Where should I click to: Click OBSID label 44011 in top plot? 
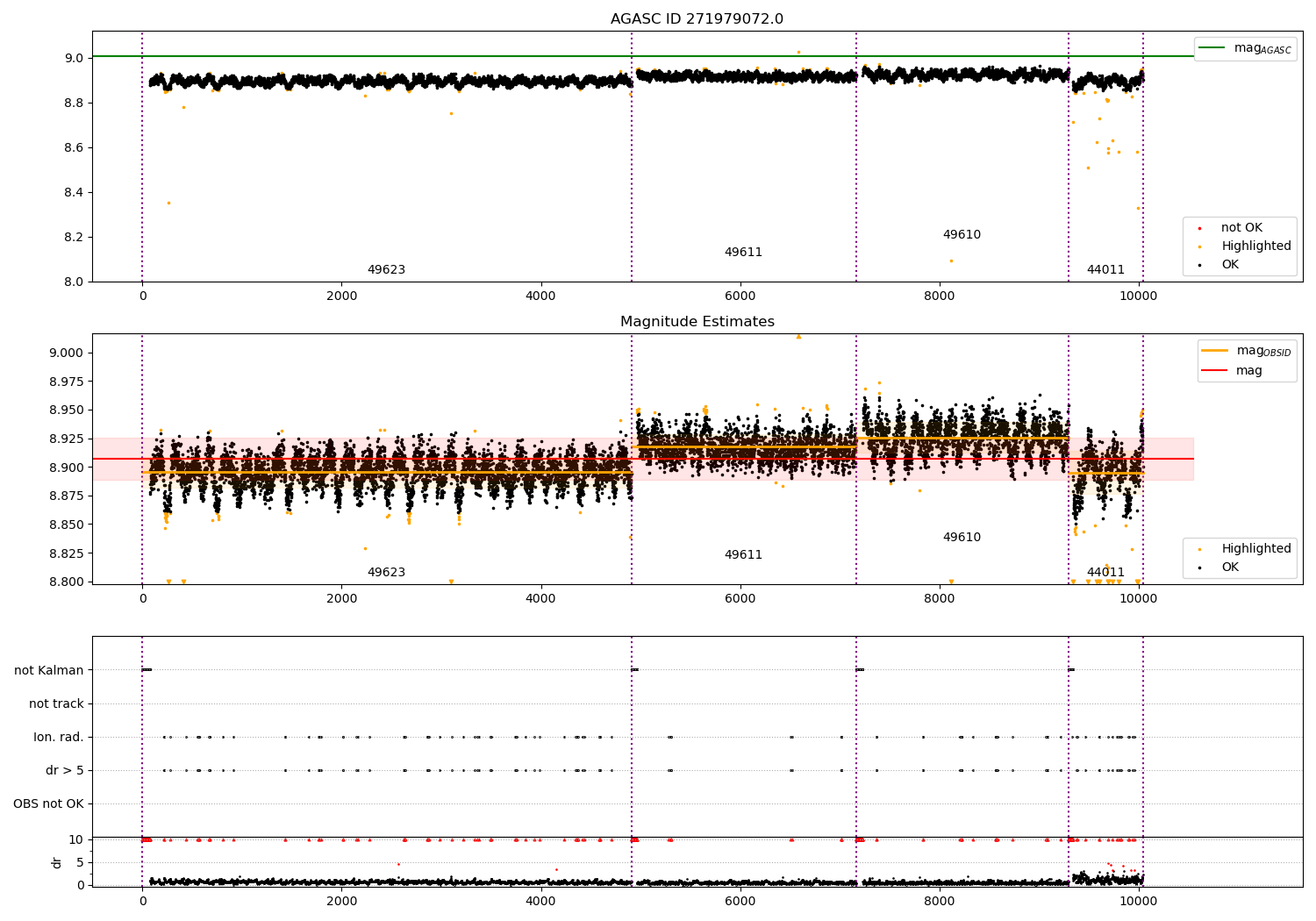point(1105,270)
